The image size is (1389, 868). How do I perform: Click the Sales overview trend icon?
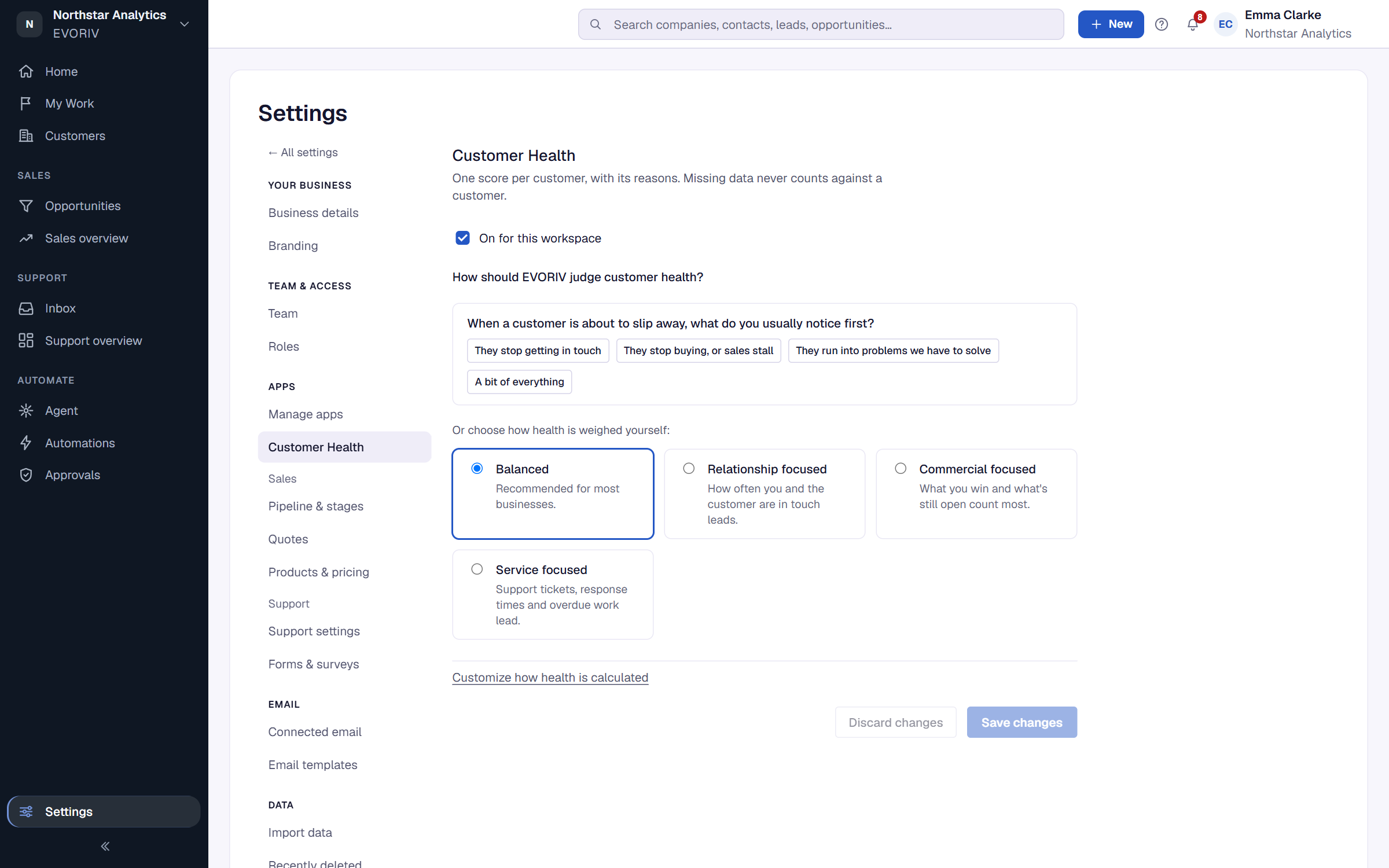click(26, 238)
